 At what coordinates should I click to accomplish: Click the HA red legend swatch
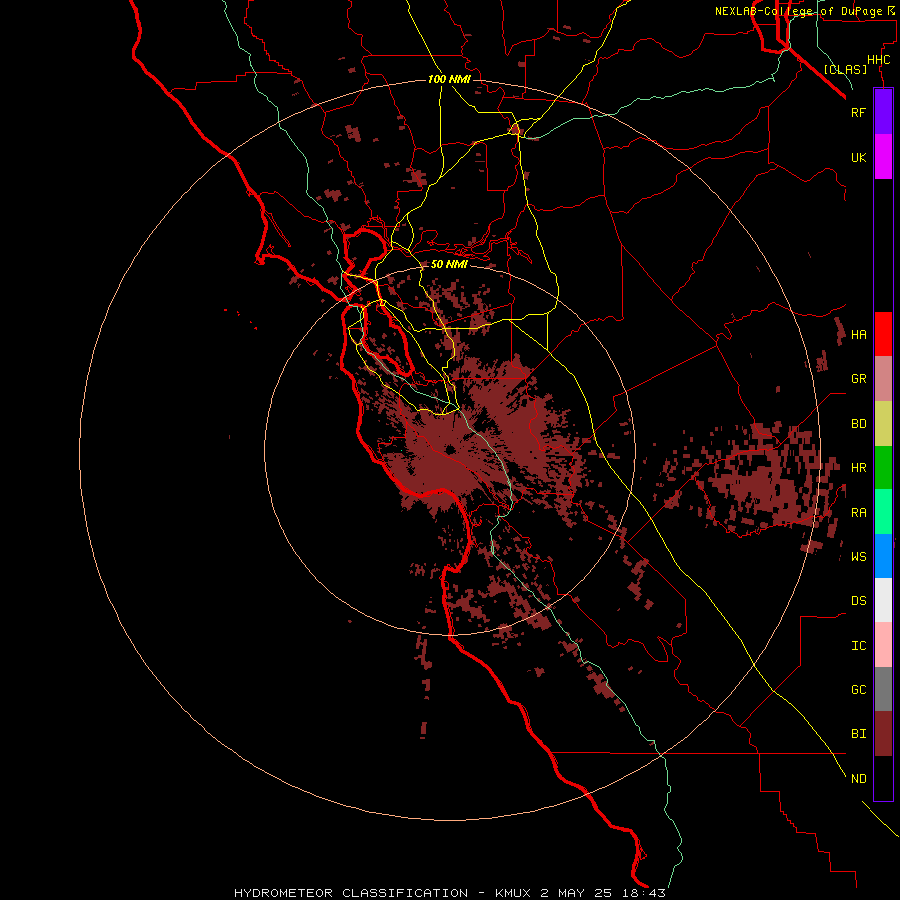point(883,334)
